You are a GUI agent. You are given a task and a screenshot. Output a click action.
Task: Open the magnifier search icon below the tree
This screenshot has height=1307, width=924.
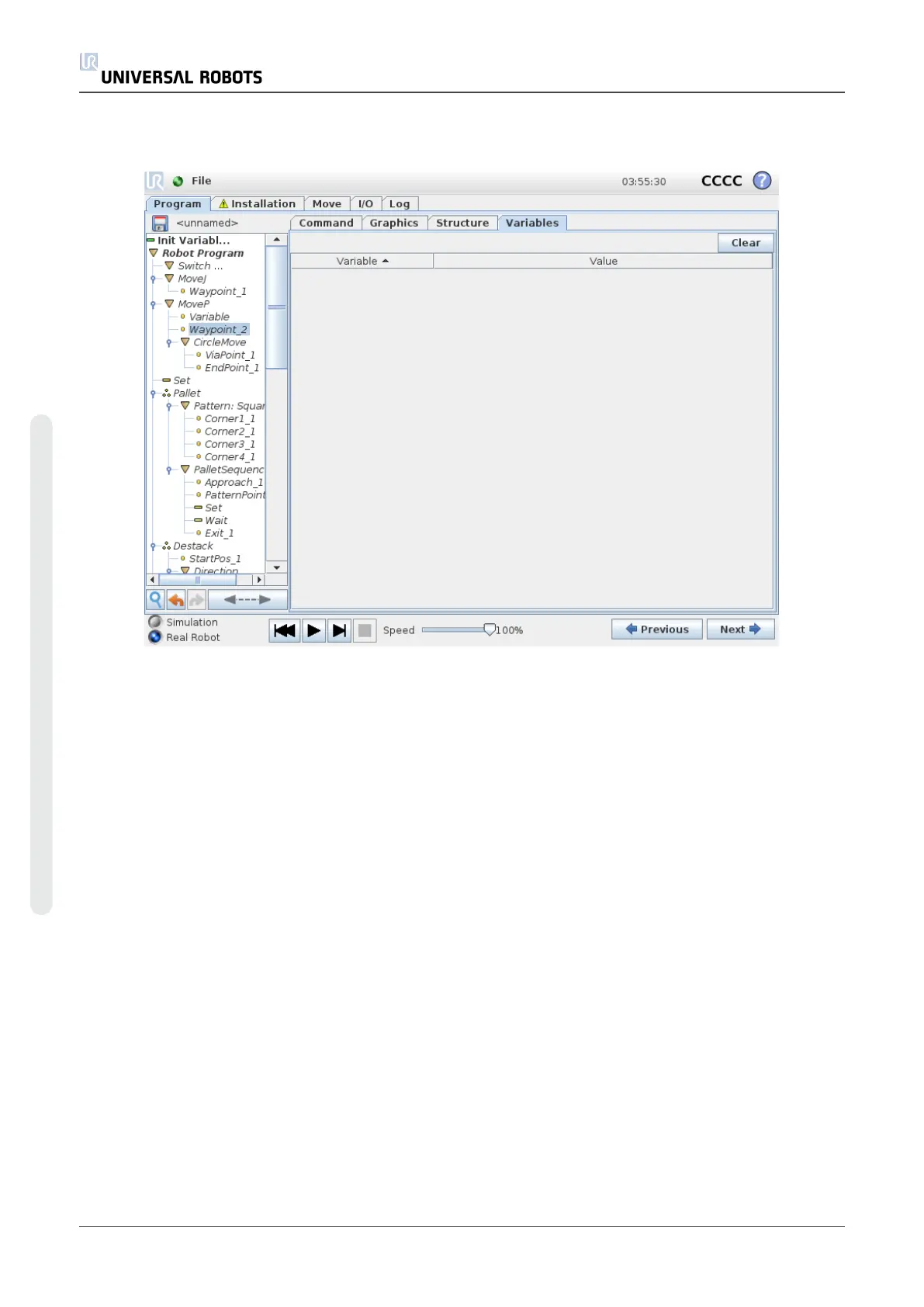(155, 599)
